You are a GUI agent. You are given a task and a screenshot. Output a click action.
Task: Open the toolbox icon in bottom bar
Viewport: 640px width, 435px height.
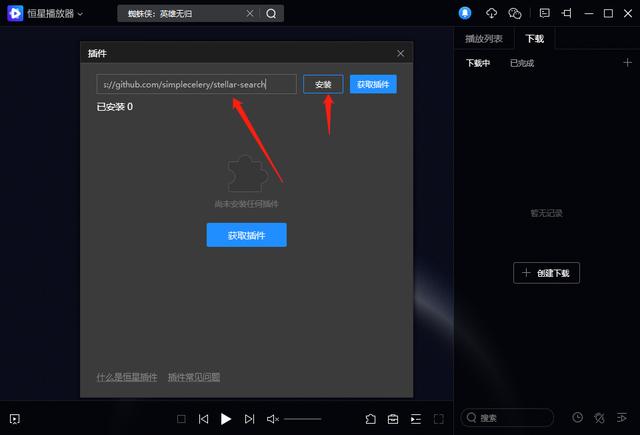(x=393, y=419)
